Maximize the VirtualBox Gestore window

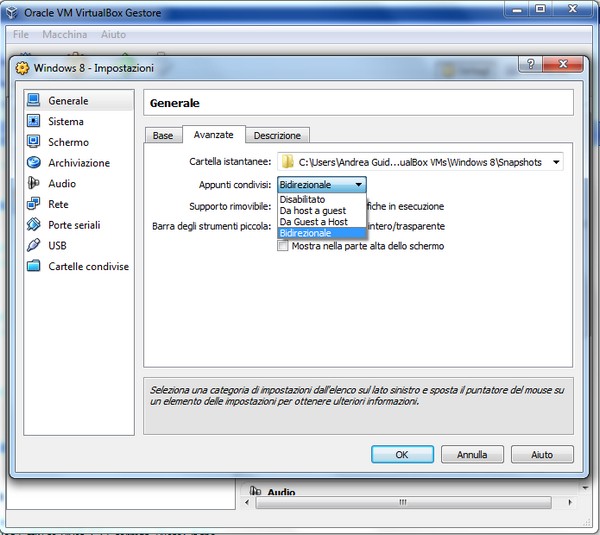click(x=540, y=10)
